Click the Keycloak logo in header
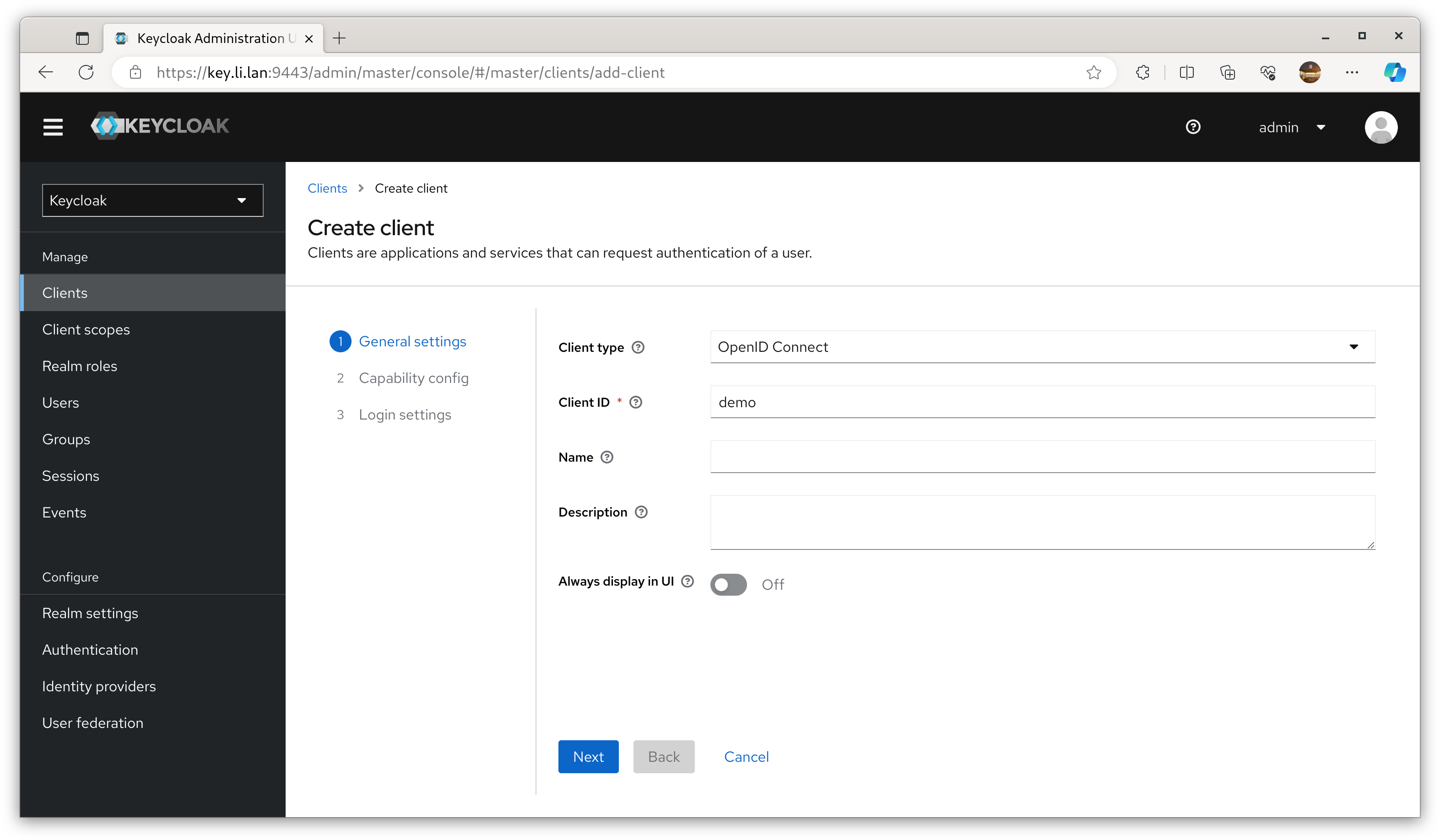Image resolution: width=1440 pixels, height=840 pixels. coord(160,126)
